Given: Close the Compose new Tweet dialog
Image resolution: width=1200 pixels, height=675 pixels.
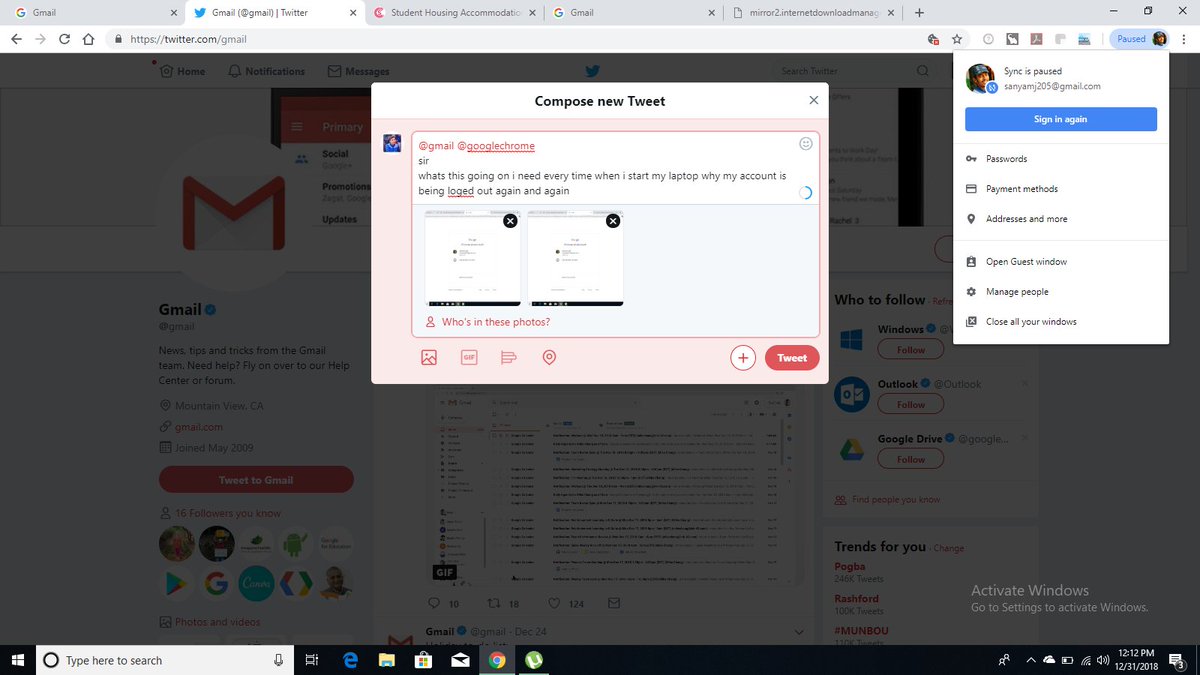Looking at the screenshot, I should 814,100.
